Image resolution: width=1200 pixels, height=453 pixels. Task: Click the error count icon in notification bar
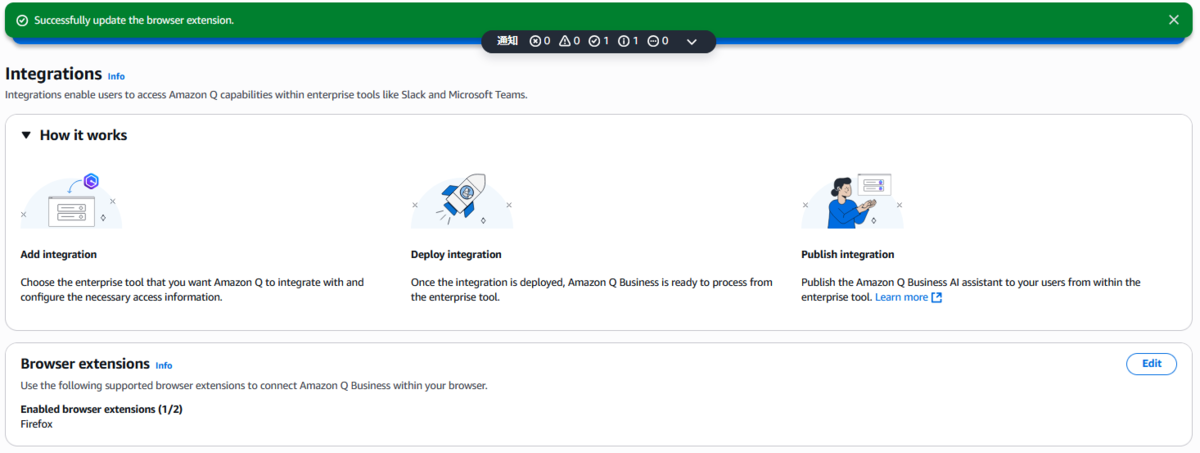[535, 41]
